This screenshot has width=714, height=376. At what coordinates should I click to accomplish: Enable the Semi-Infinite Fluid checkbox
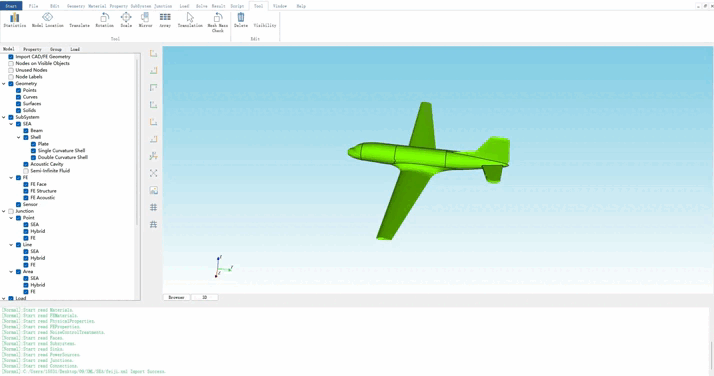(26, 171)
